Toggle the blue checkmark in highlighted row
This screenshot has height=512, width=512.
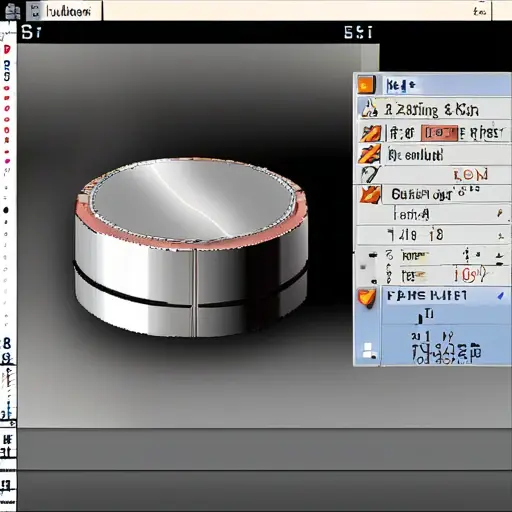[x=500, y=295]
